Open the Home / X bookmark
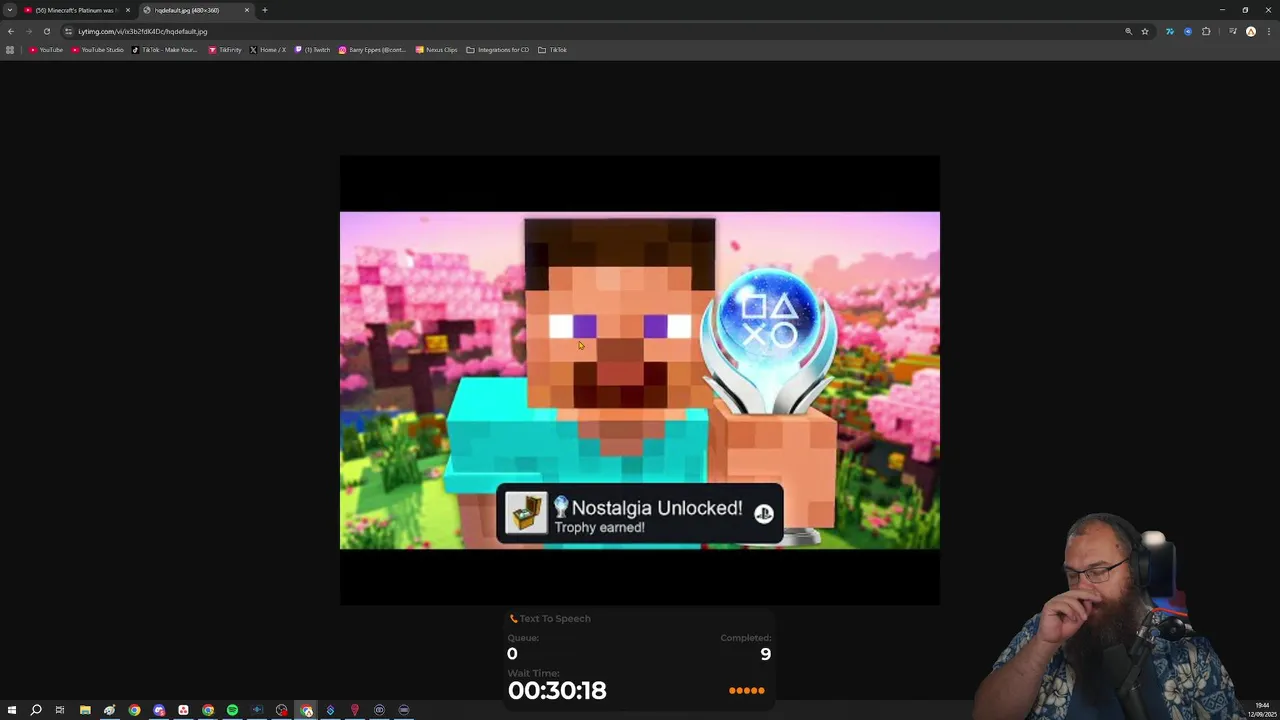 (x=267, y=50)
